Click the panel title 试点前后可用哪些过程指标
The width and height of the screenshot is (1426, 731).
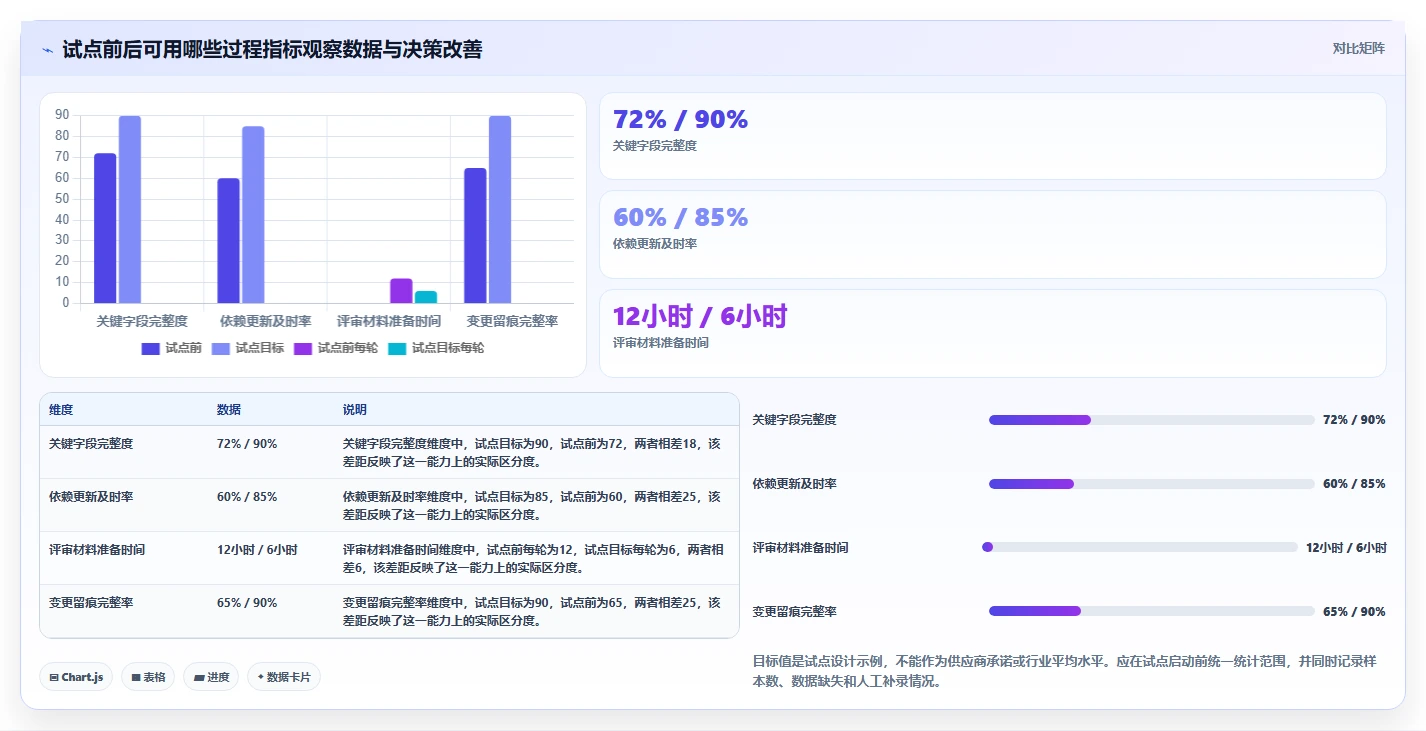click(x=272, y=49)
